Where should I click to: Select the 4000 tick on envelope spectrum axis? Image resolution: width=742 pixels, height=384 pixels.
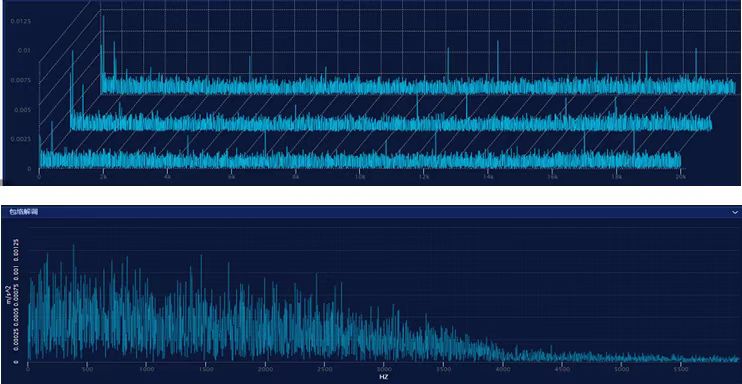pyautogui.click(x=503, y=369)
